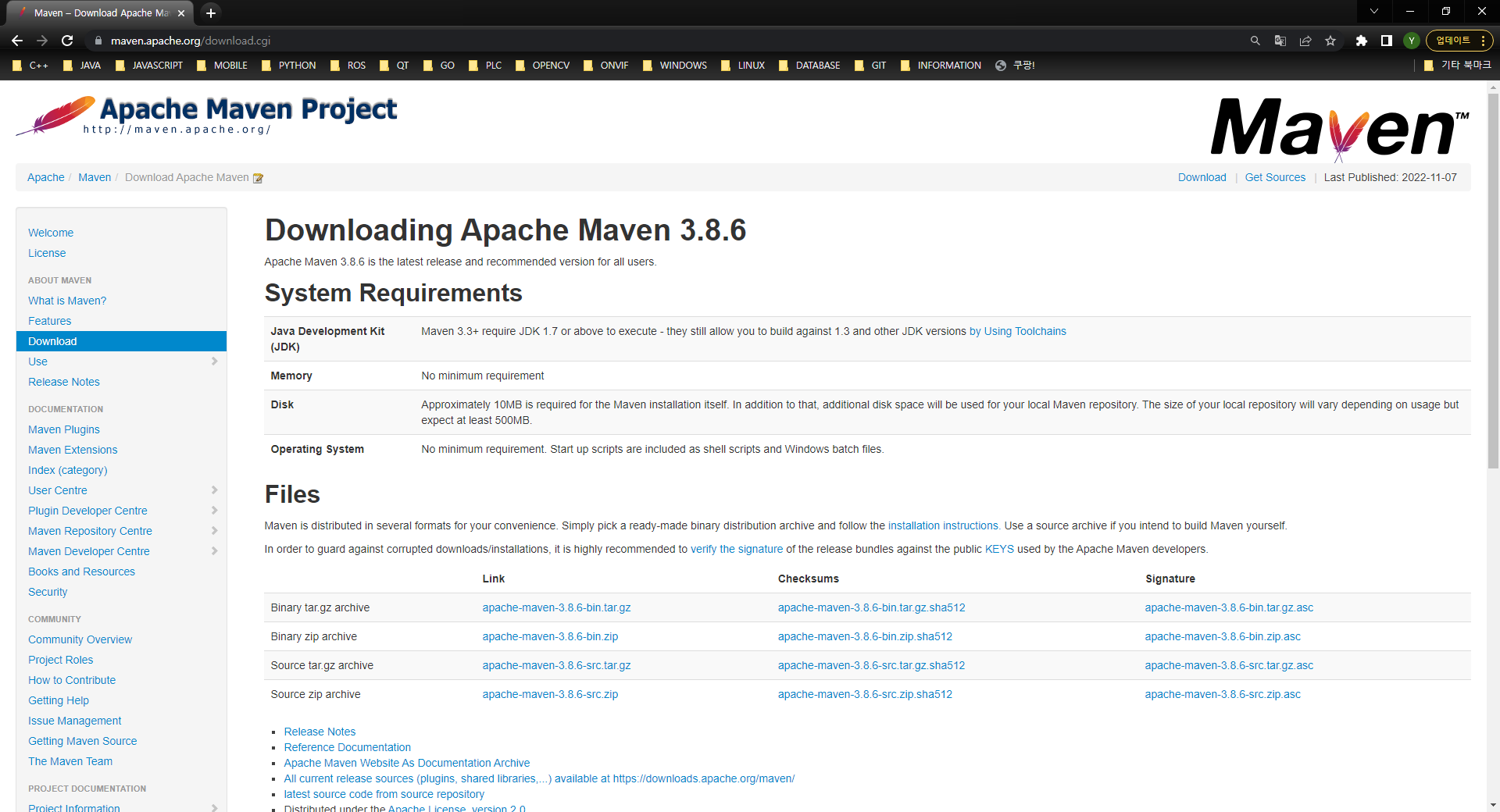This screenshot has height=812, width=1500.
Task: Open the Y profile avatar
Action: (1411, 41)
